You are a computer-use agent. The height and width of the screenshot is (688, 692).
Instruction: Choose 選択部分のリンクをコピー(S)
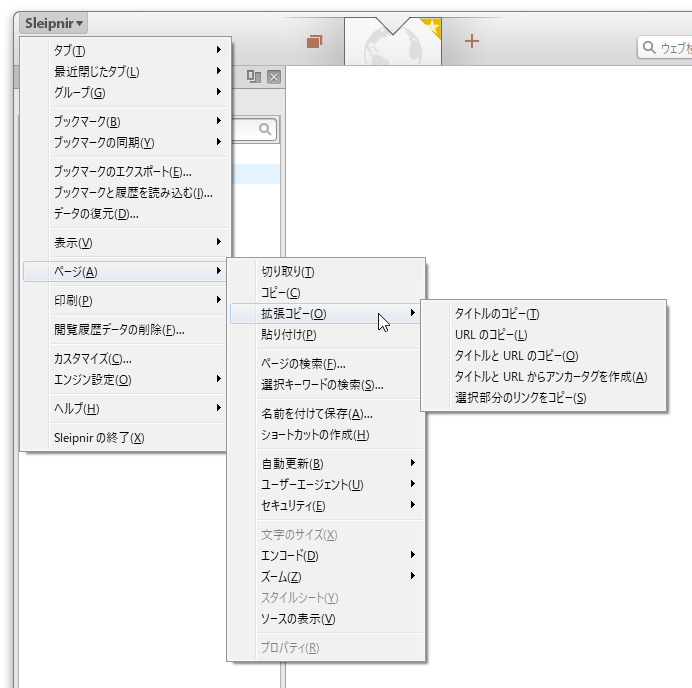[544, 398]
